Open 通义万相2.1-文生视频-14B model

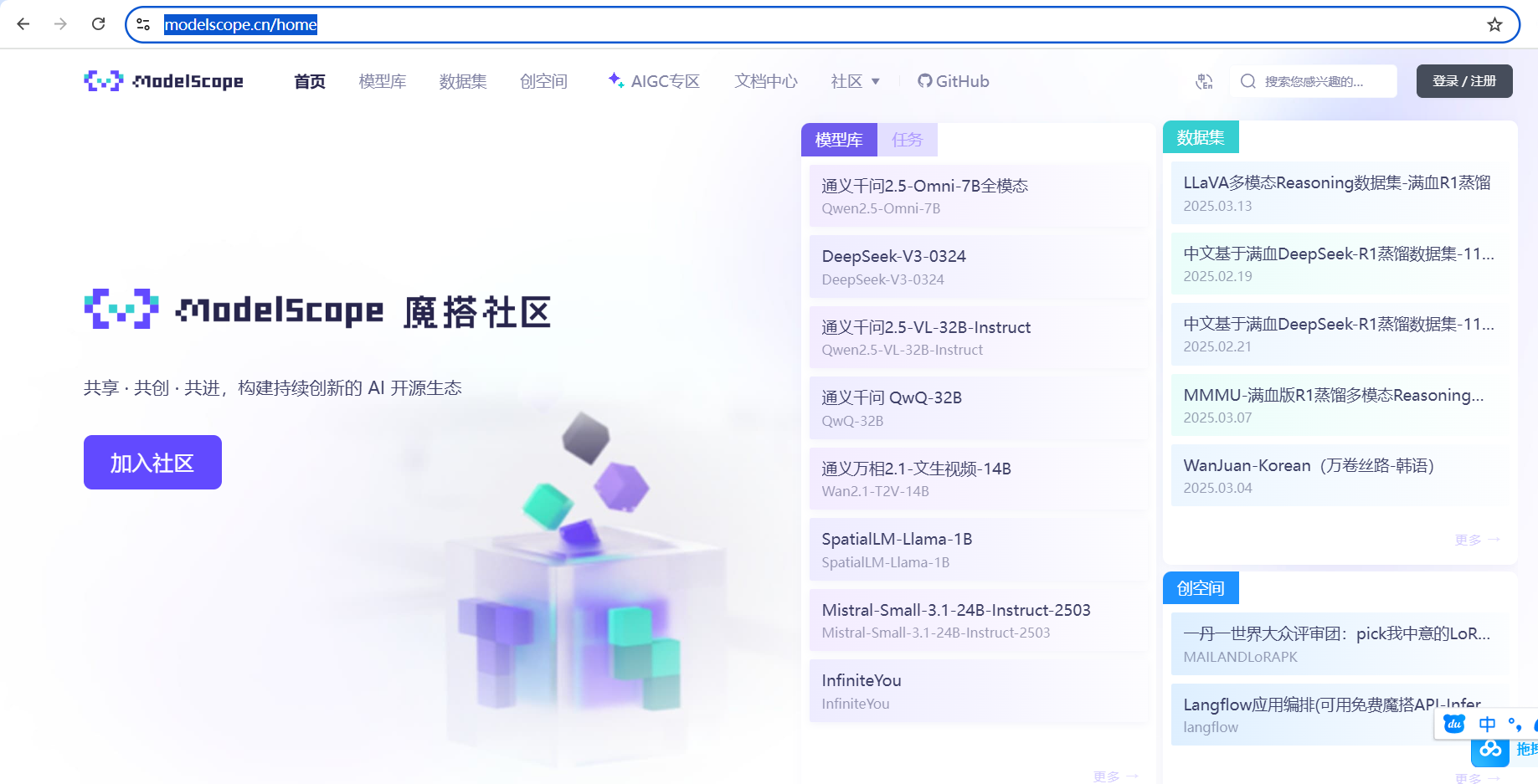coord(978,479)
